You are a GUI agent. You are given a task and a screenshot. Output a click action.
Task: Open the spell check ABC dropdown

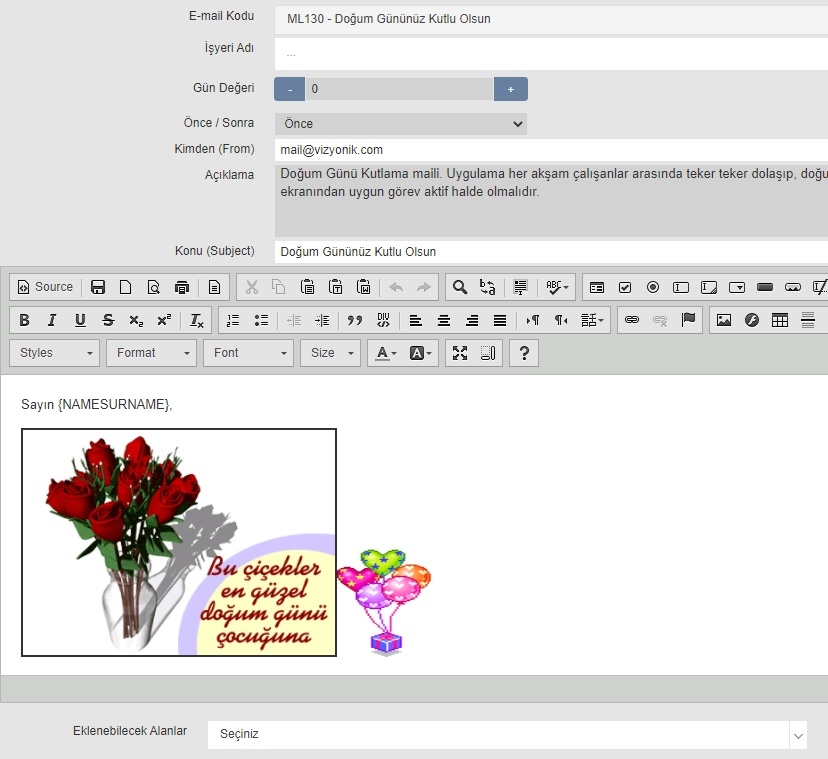coord(557,287)
